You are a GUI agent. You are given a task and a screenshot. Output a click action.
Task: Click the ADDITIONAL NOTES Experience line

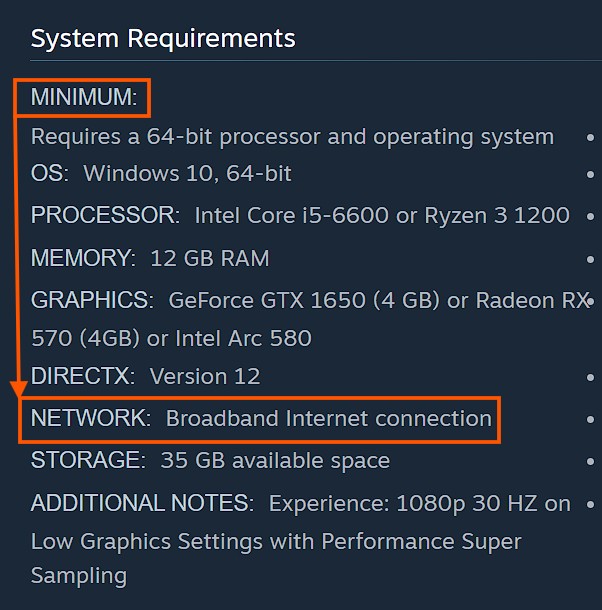click(301, 503)
